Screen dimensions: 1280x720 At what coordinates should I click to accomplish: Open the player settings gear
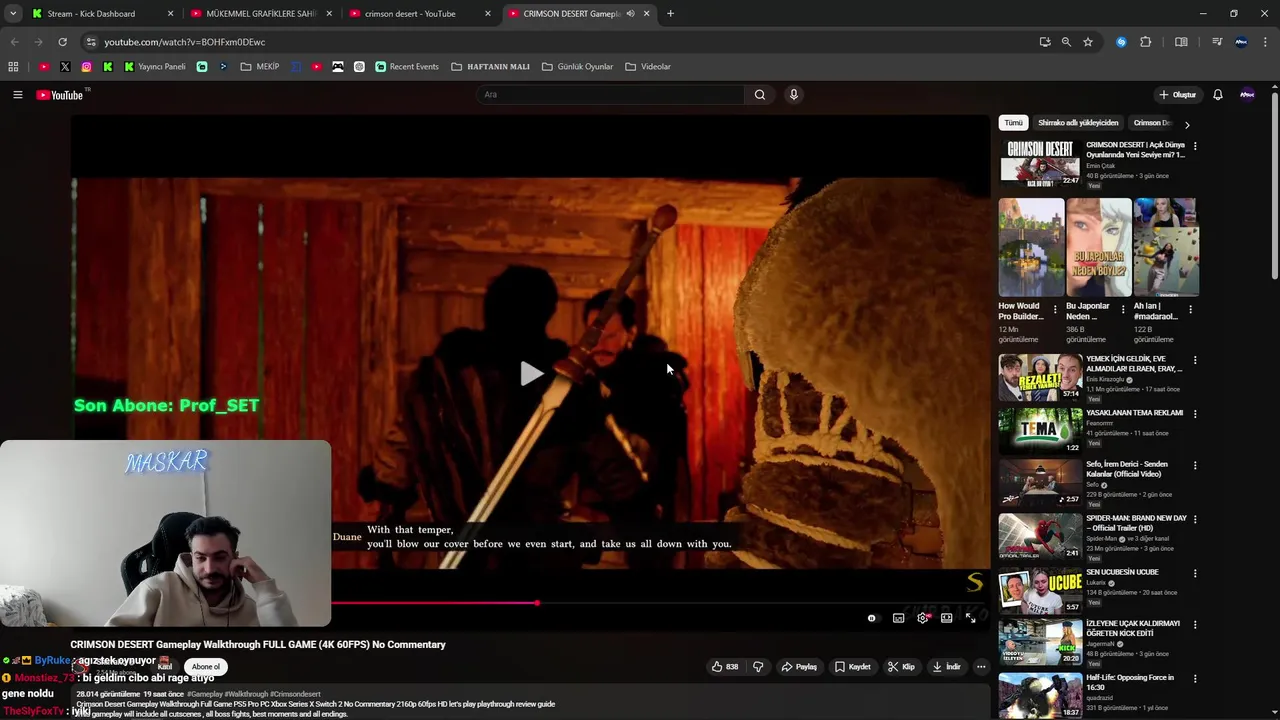point(923,618)
